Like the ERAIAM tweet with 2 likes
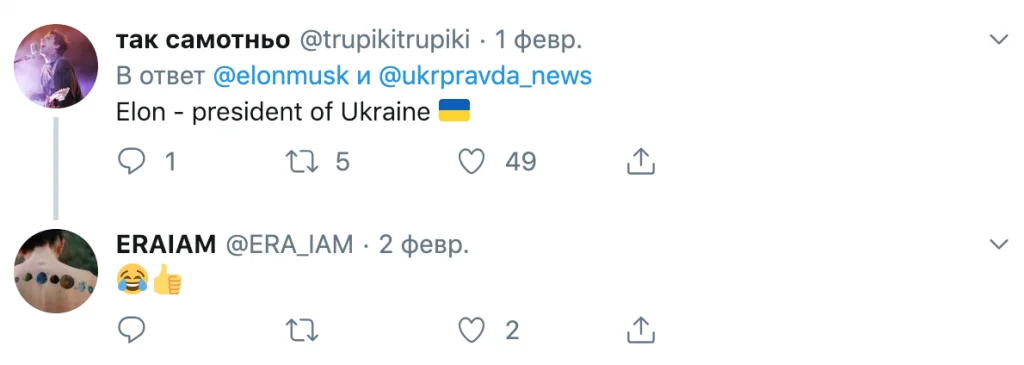The height and width of the screenshot is (365, 1024). [x=471, y=330]
